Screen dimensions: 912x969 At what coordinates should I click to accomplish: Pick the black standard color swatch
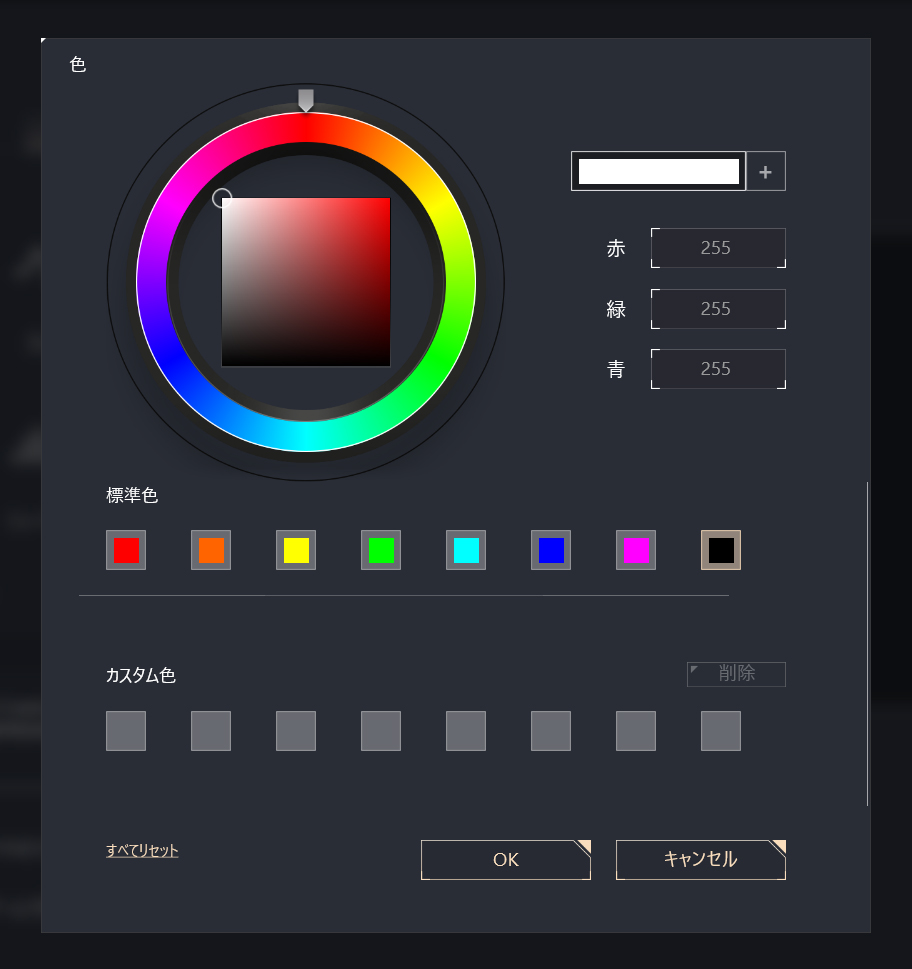click(x=721, y=550)
